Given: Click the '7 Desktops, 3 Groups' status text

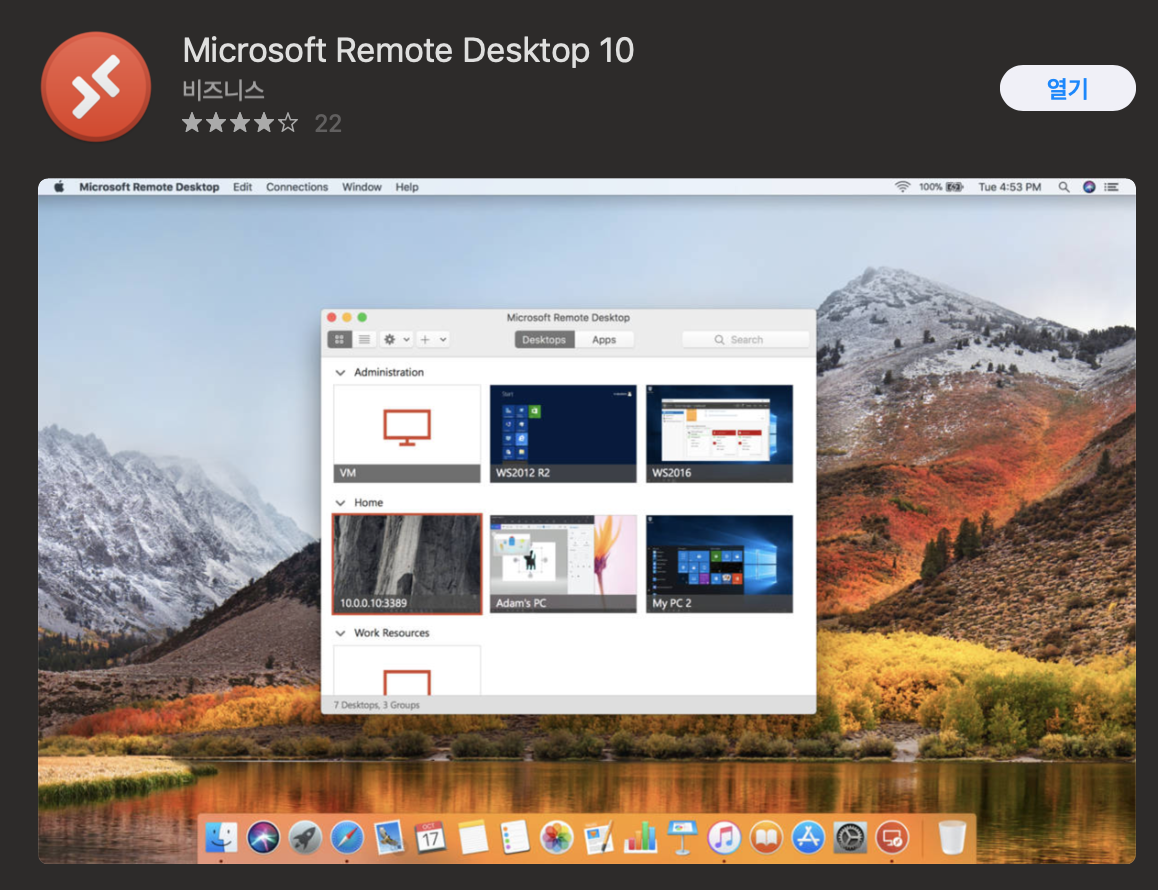Looking at the screenshot, I should pyautogui.click(x=377, y=705).
